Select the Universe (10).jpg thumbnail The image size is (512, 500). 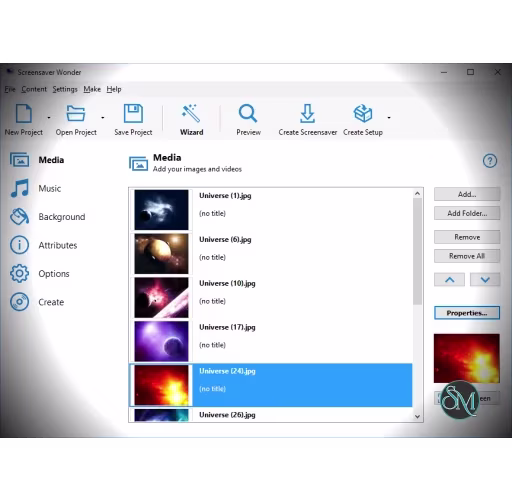click(161, 297)
